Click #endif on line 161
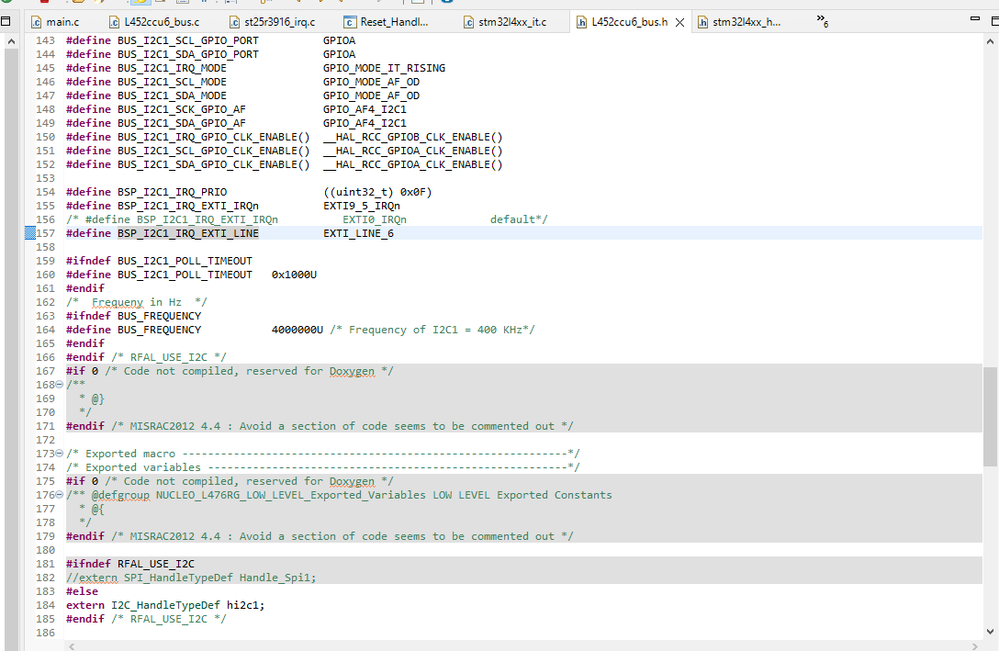This screenshot has width=999, height=651. point(85,288)
